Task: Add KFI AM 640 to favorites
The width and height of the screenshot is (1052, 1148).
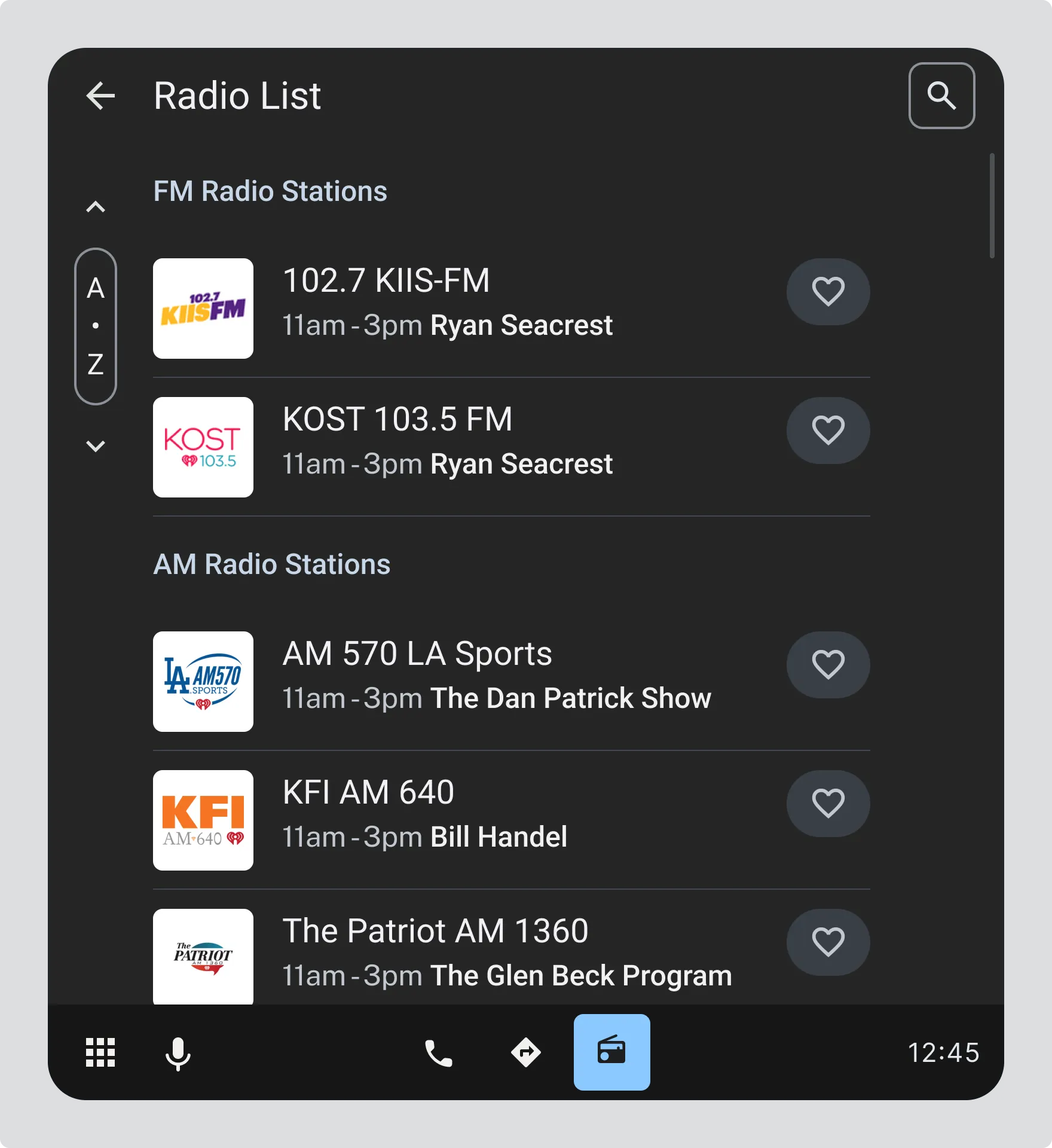Action: (x=828, y=804)
